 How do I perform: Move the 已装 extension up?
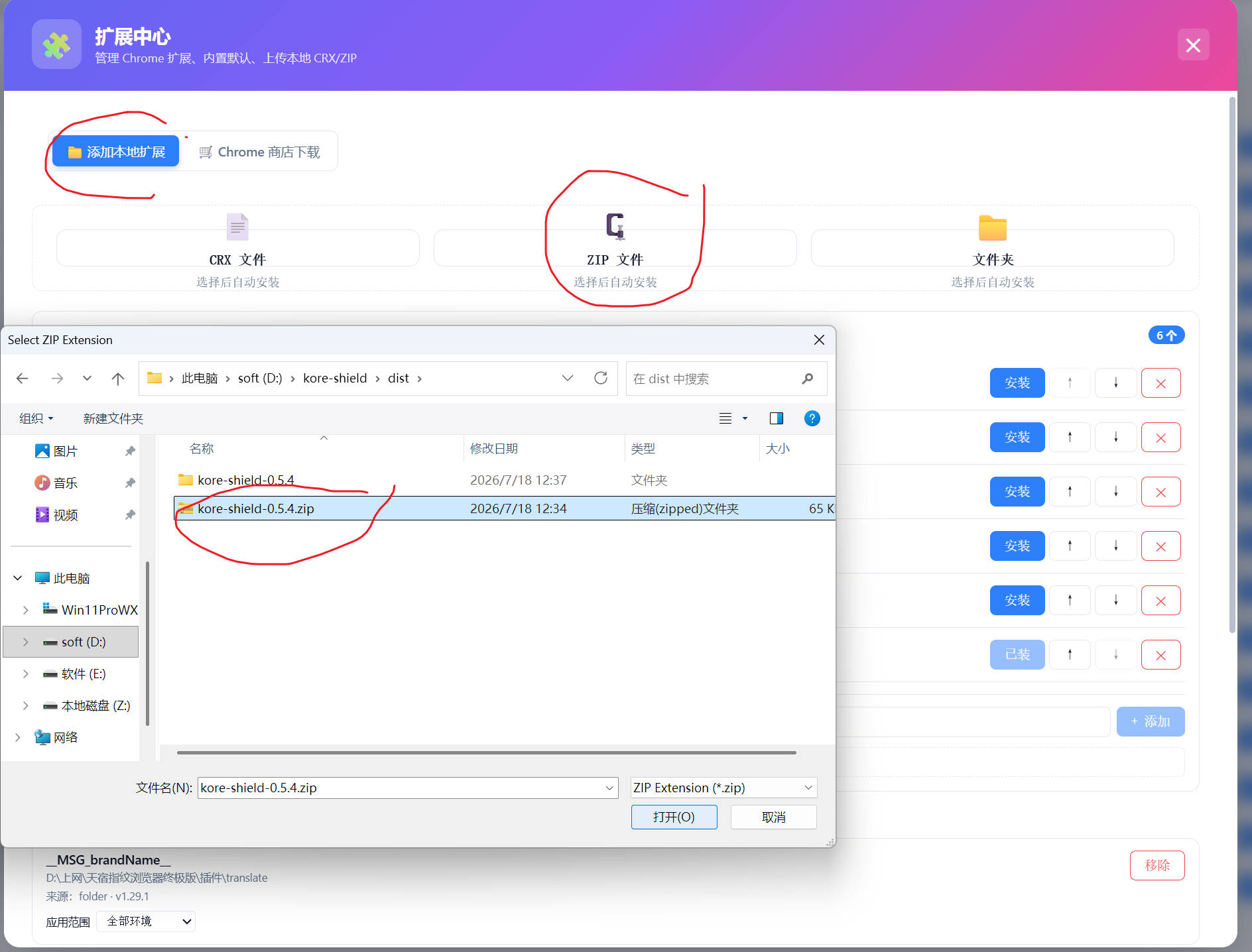click(x=1070, y=655)
